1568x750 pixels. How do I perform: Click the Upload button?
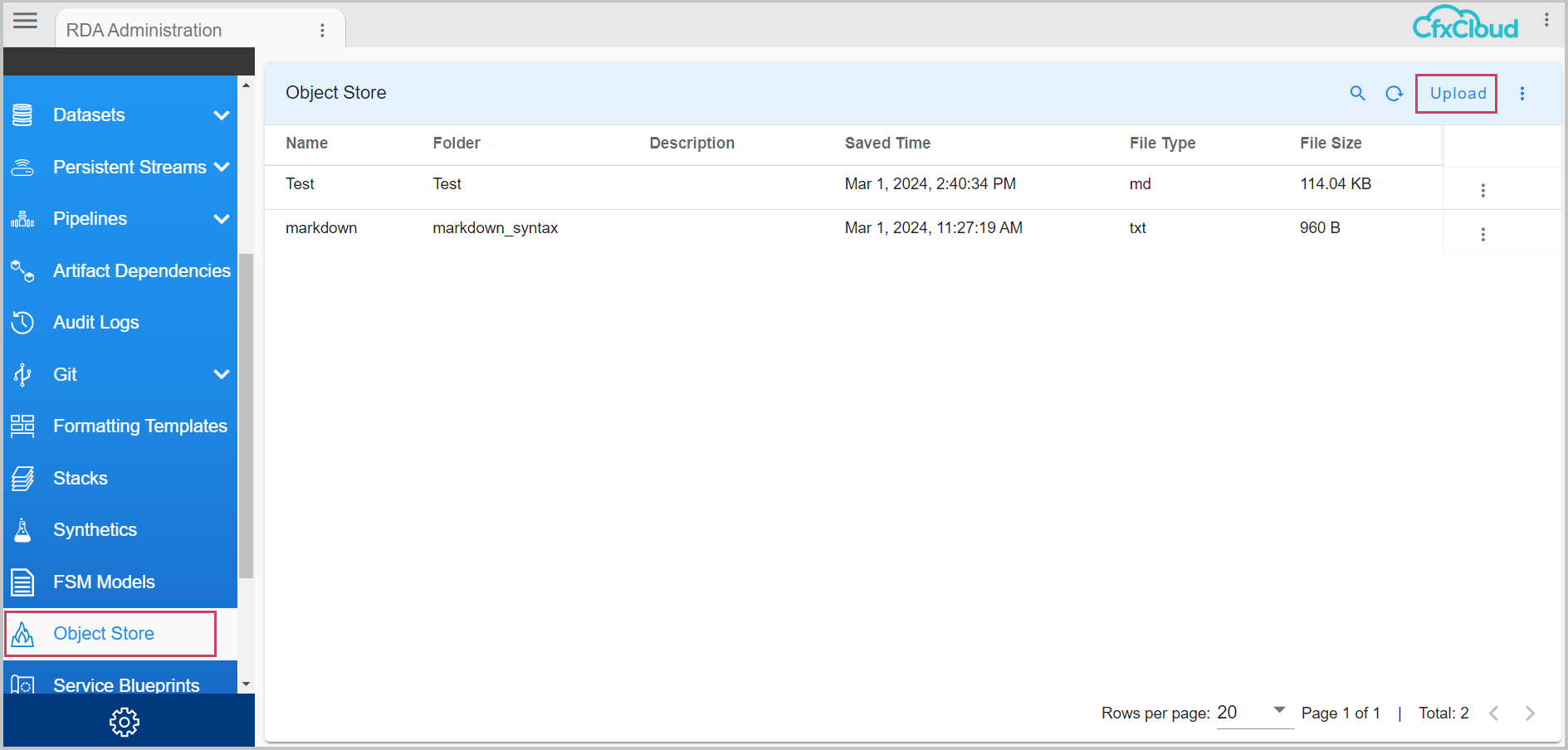pyautogui.click(x=1456, y=93)
